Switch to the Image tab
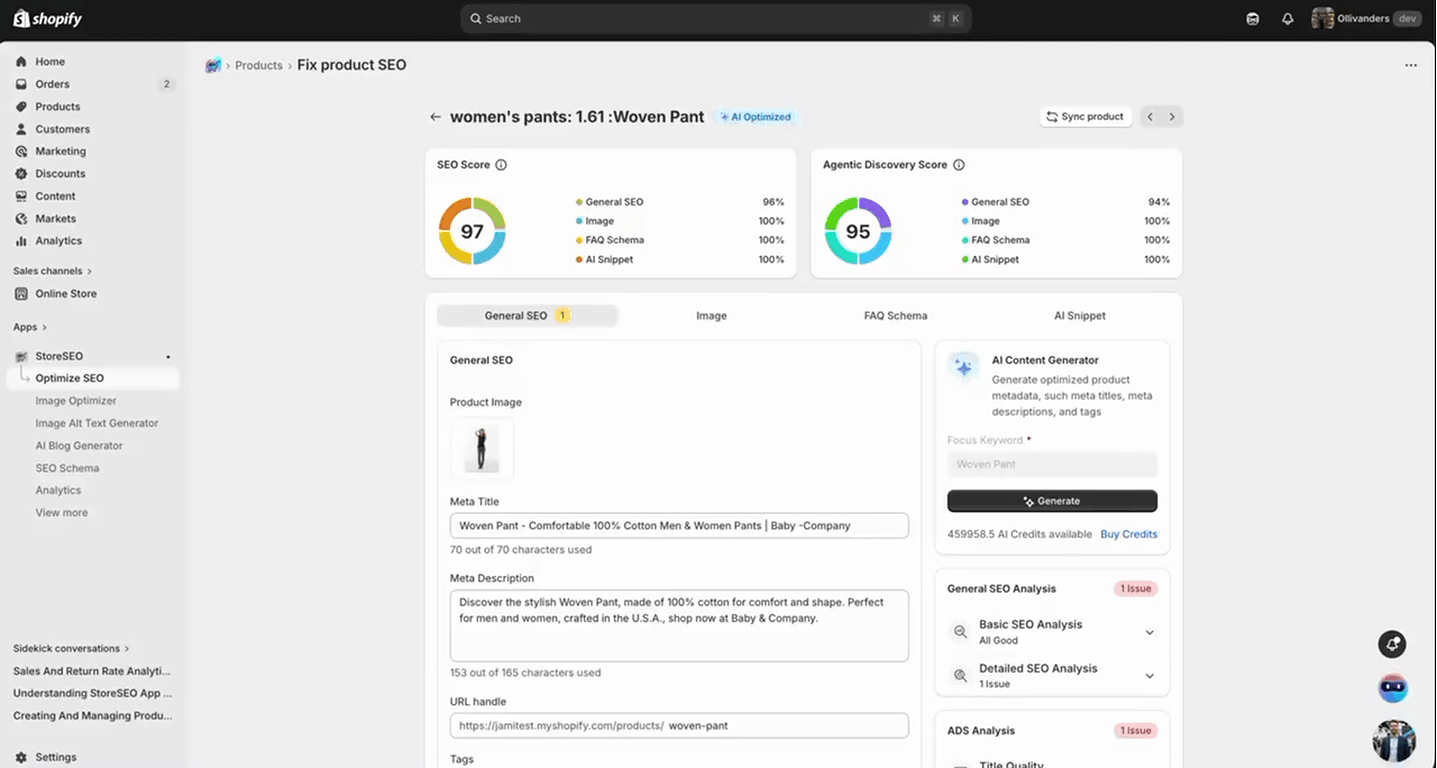Screen dimensions: 1437x768 pyautogui.click(x=711, y=315)
